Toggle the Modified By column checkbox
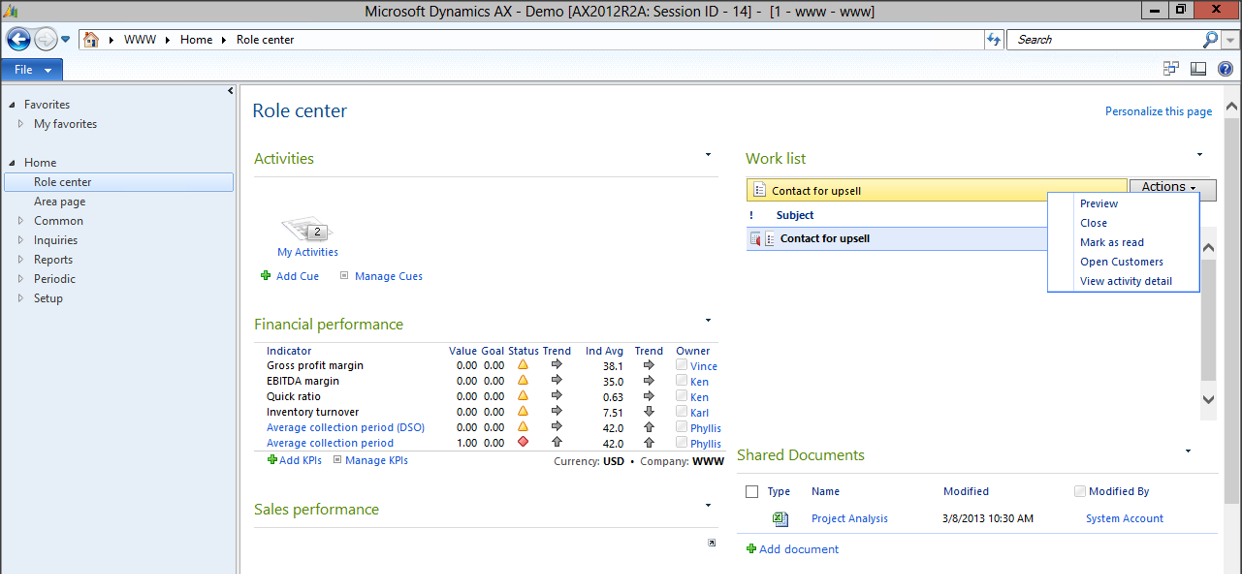Viewport: 1242px width, 574px height. 1079,492
